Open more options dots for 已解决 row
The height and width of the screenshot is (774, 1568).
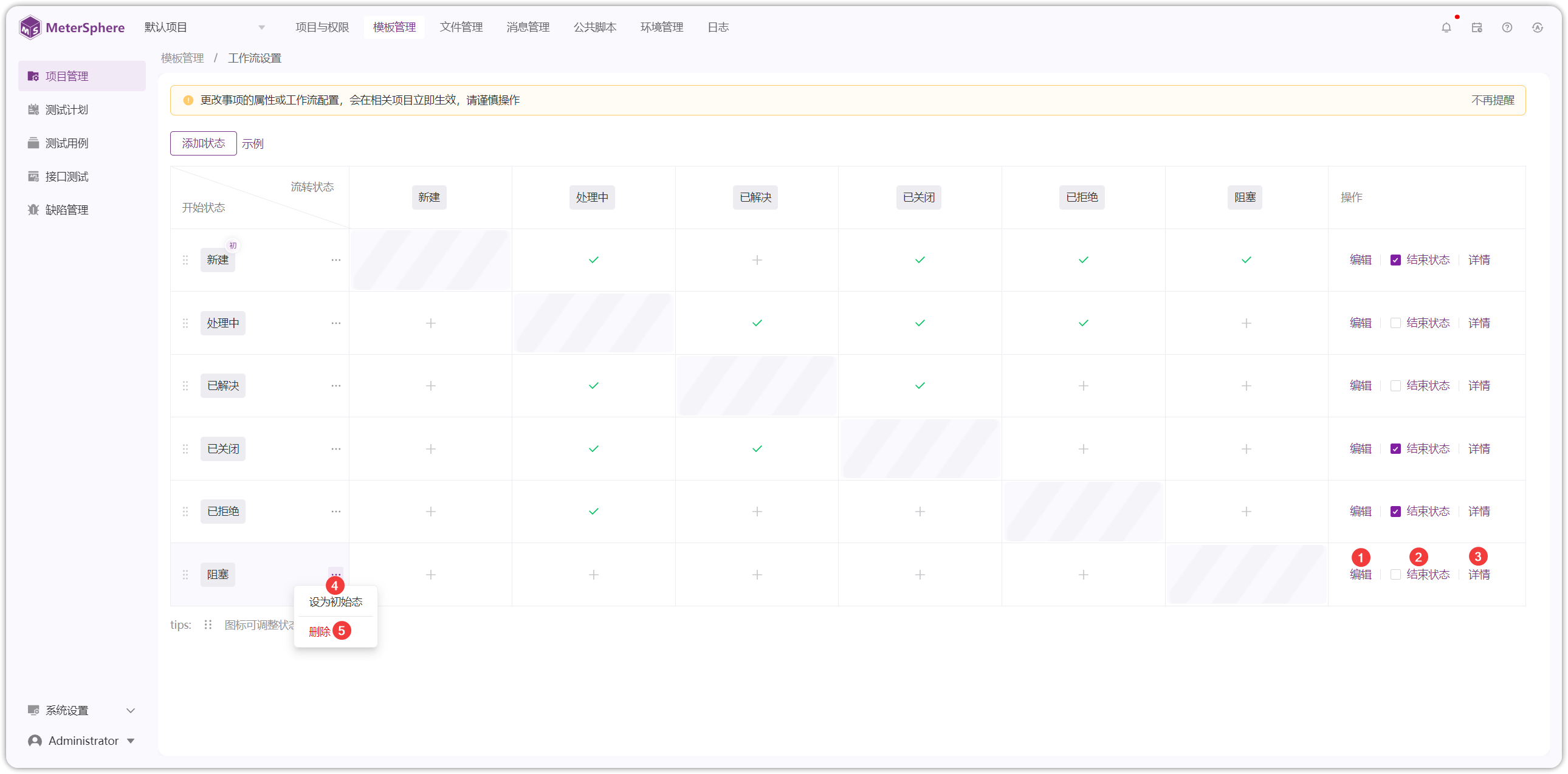tap(335, 386)
